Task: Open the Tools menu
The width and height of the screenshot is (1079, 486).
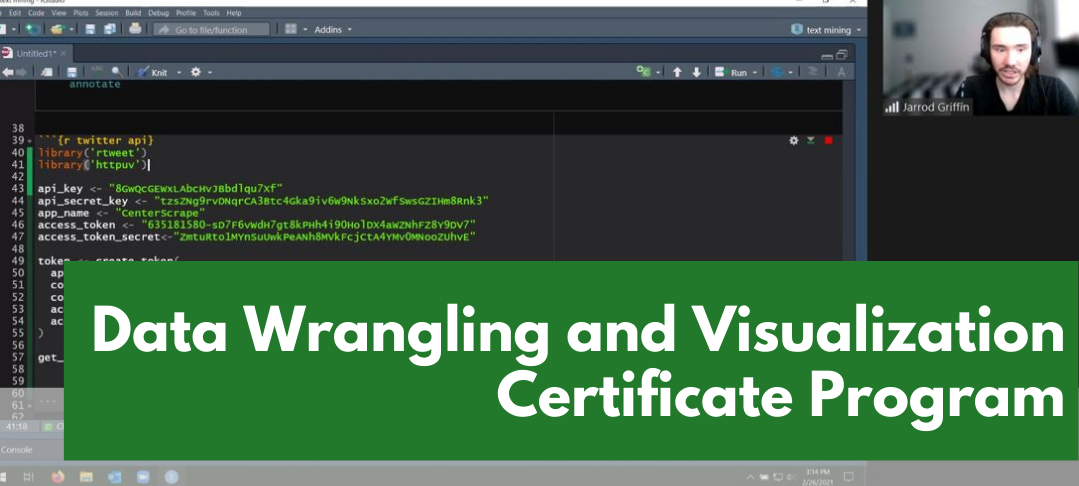Action: click(x=211, y=12)
